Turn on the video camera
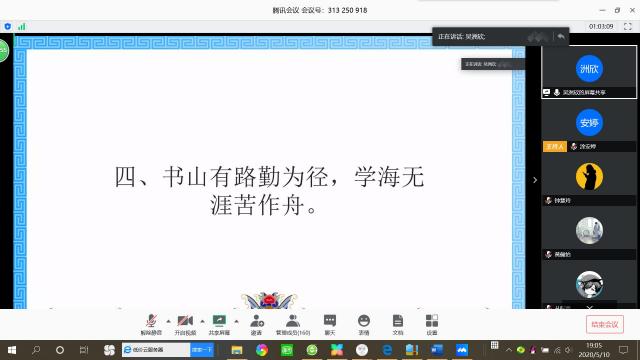 click(185, 324)
